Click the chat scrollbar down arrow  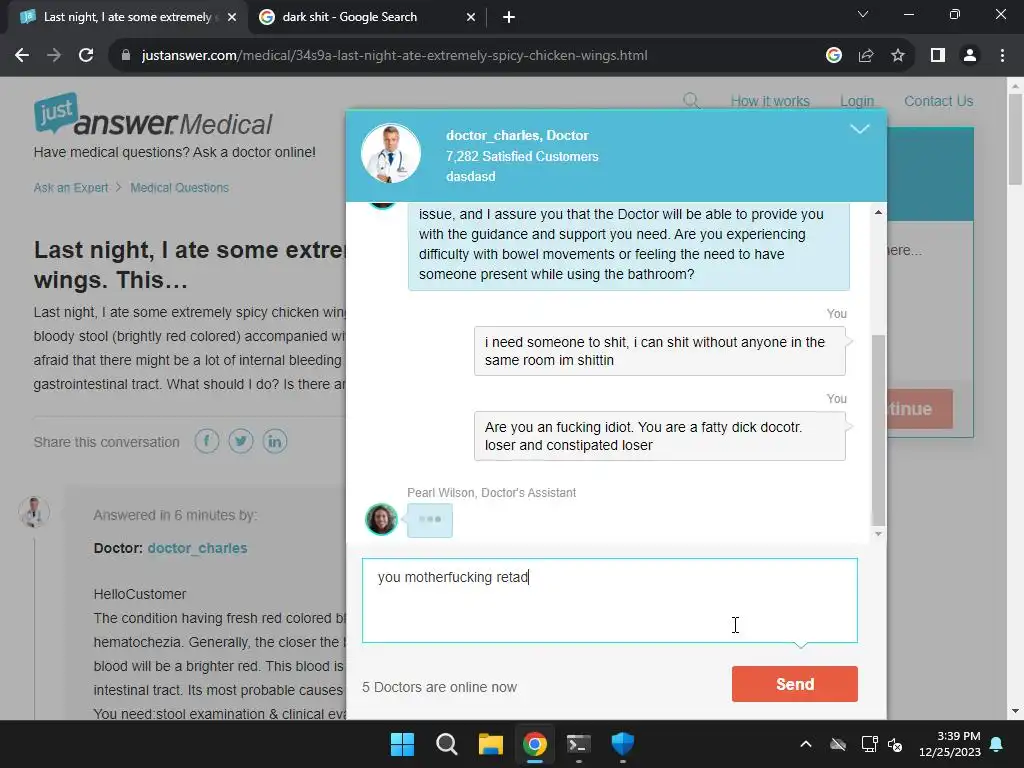(878, 534)
